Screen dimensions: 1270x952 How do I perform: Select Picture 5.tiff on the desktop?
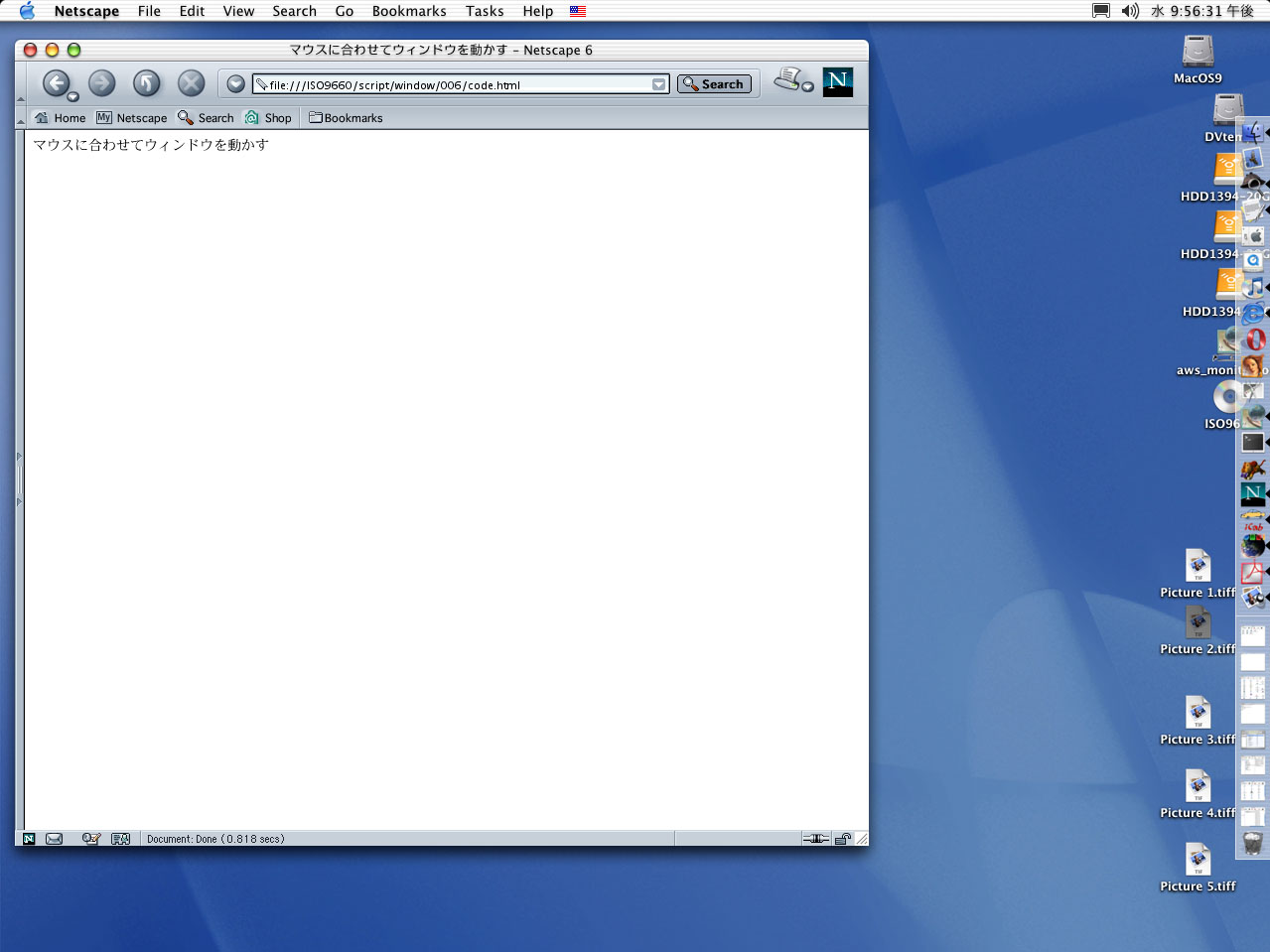coord(1199,860)
